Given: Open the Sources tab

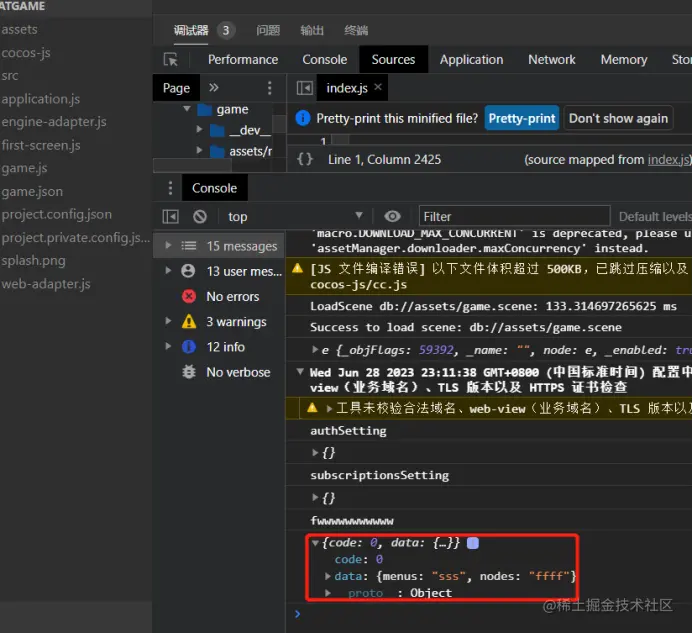Looking at the screenshot, I should click(393, 60).
